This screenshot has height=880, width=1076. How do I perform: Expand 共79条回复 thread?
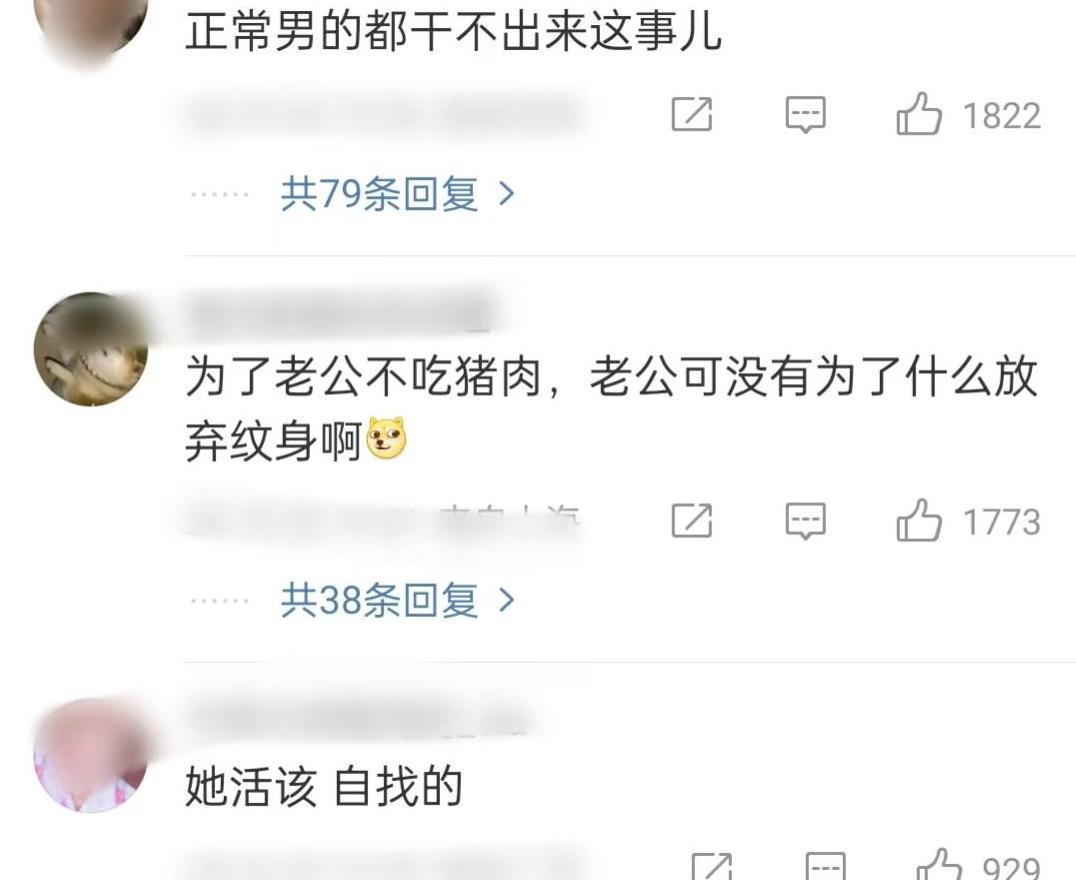[397, 194]
